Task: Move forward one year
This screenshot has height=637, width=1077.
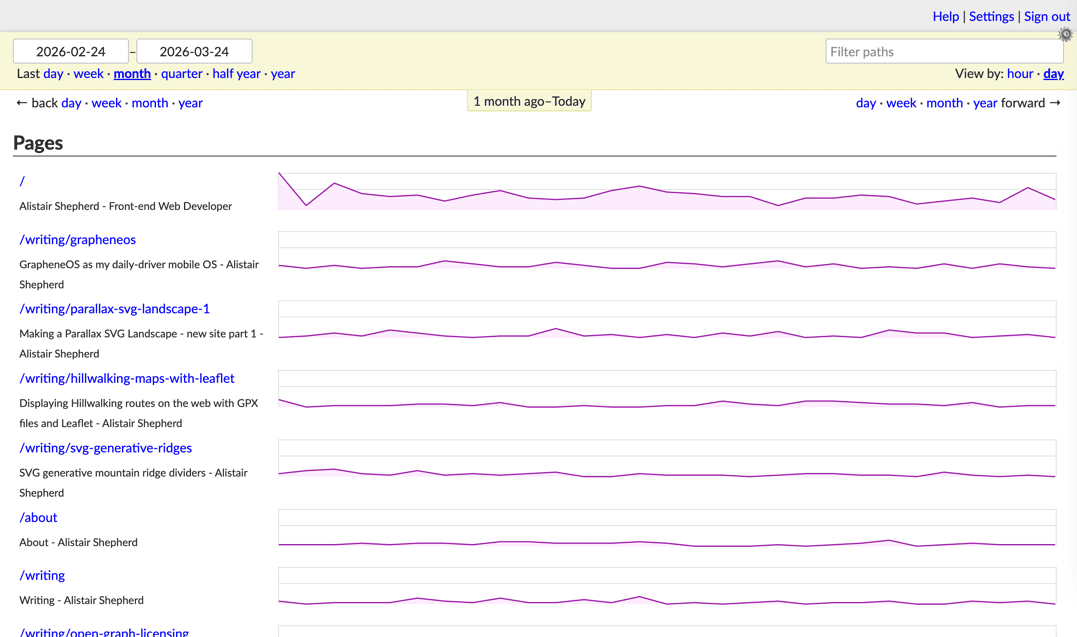Action: point(985,103)
